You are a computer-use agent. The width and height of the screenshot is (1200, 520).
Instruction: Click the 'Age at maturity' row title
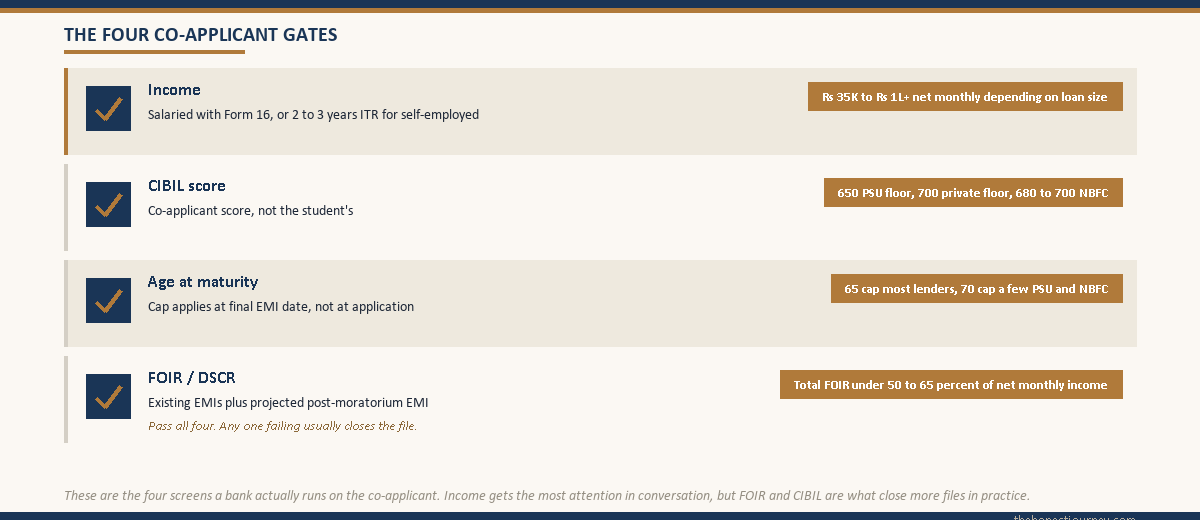203,282
